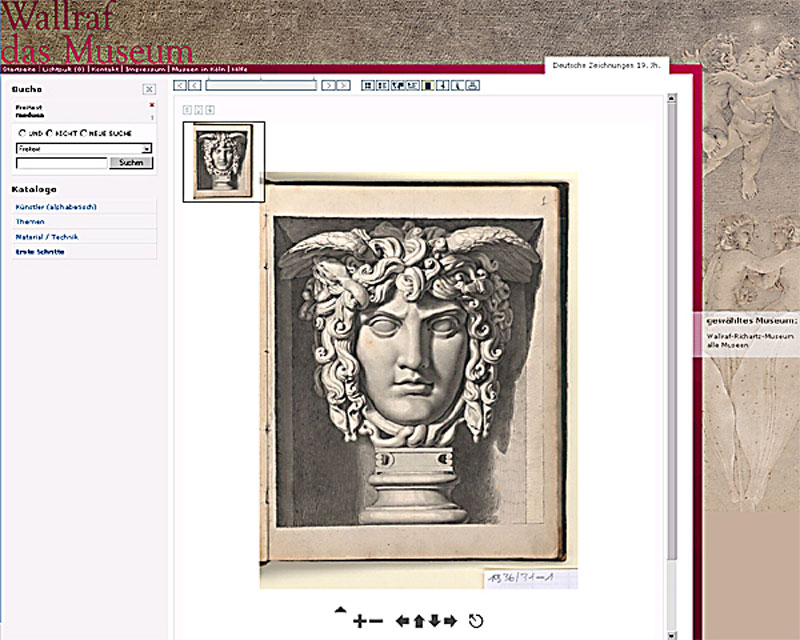Click third view-mode icon in toolbar
This screenshot has width=800, height=640.
397,85
